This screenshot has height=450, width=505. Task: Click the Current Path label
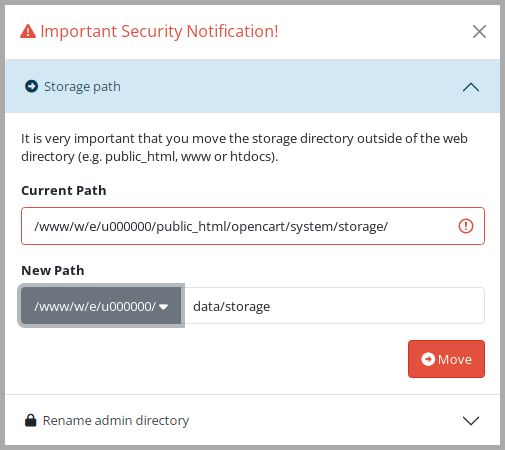click(x=64, y=190)
